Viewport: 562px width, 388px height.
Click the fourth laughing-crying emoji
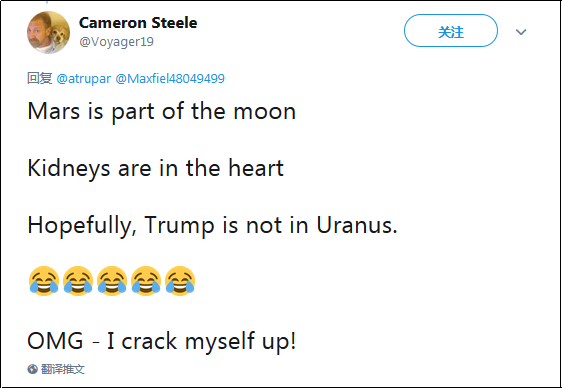click(x=146, y=281)
